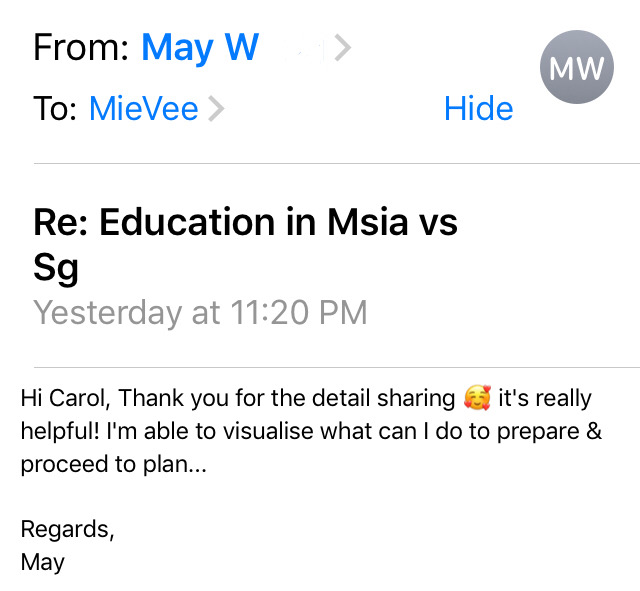The width and height of the screenshot is (640, 591).
Task: Tap the chevron next to May W
Action: tap(342, 48)
